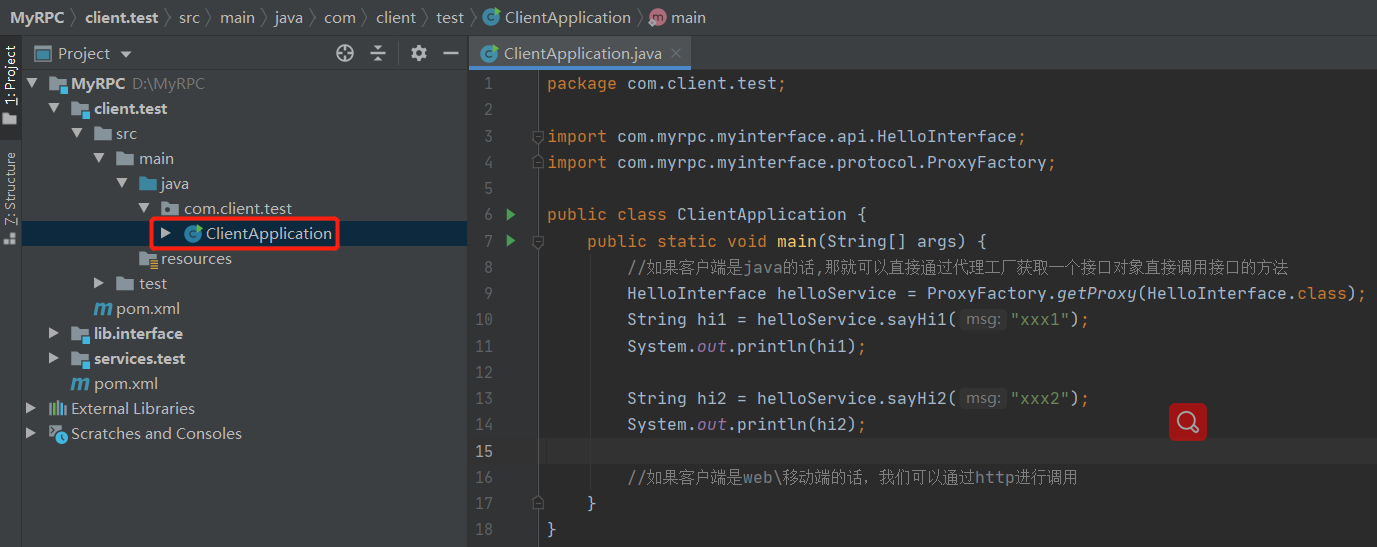Click the collapse all icon in Project panel

coord(378,53)
